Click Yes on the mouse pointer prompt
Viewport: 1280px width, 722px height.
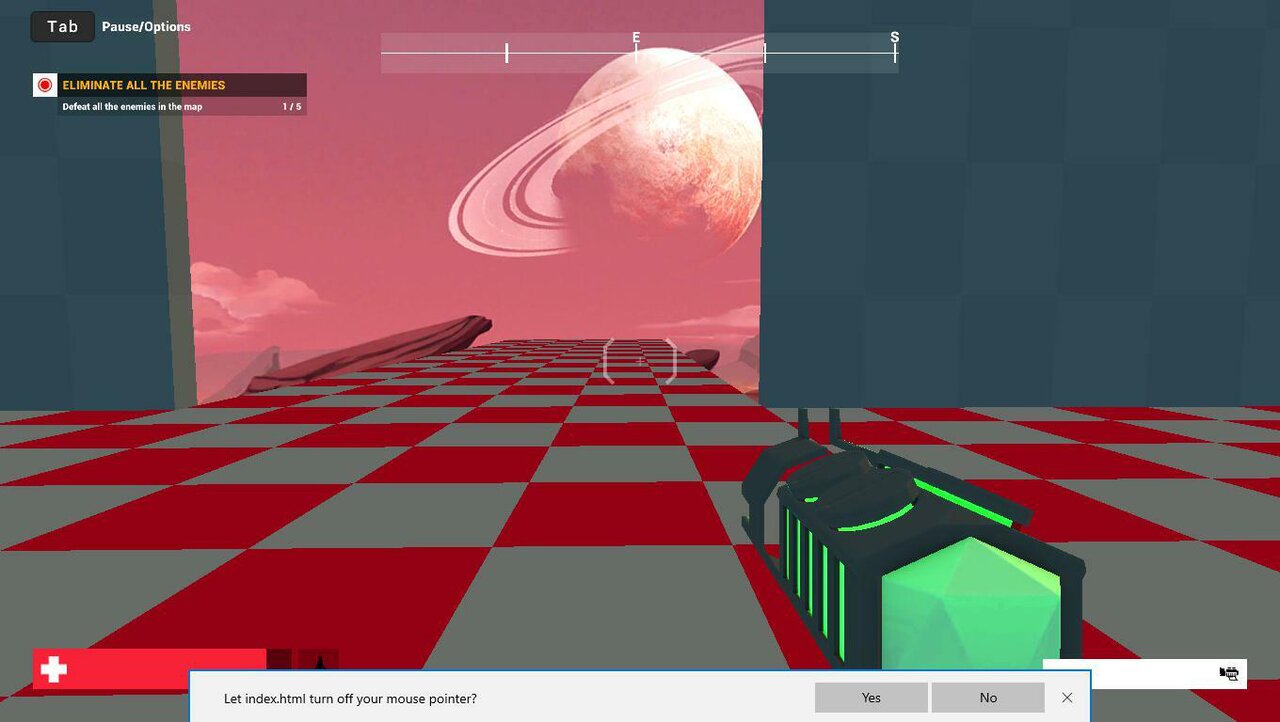tap(871, 698)
